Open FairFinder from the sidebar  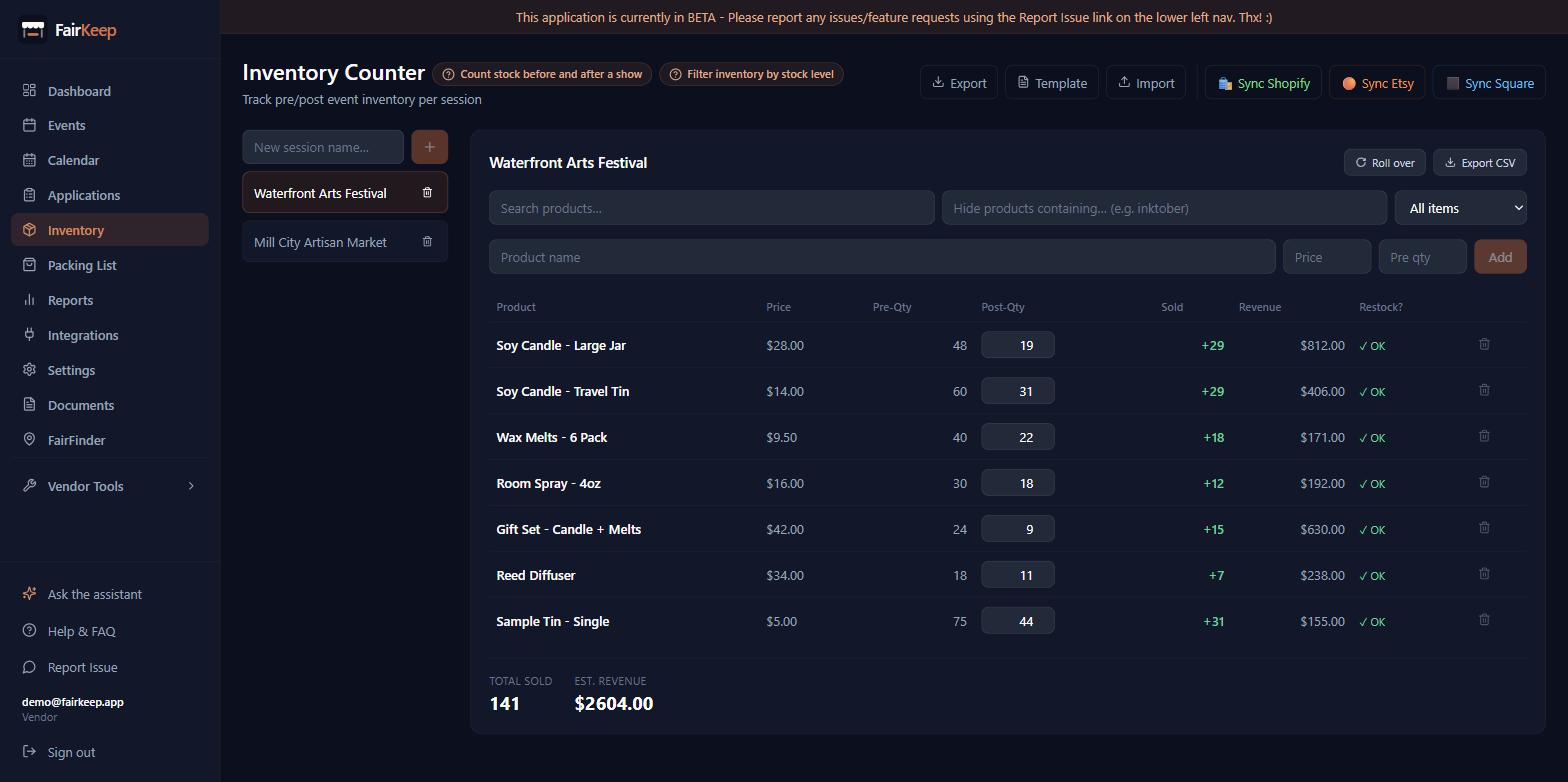click(x=109, y=440)
